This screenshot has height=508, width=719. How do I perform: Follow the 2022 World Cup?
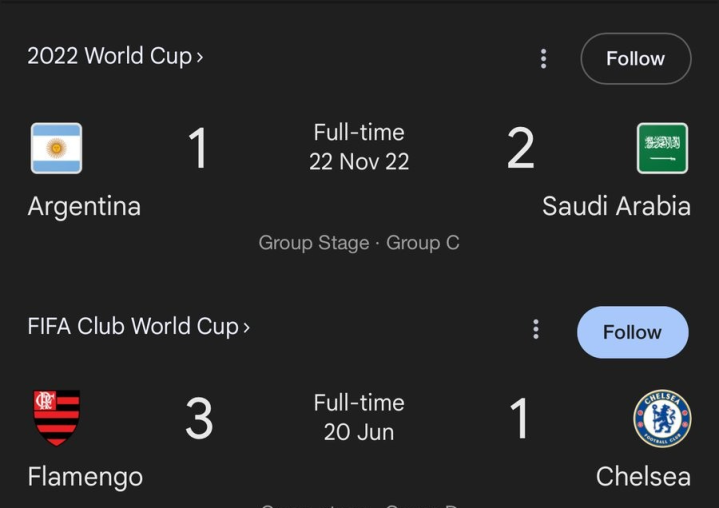636,59
